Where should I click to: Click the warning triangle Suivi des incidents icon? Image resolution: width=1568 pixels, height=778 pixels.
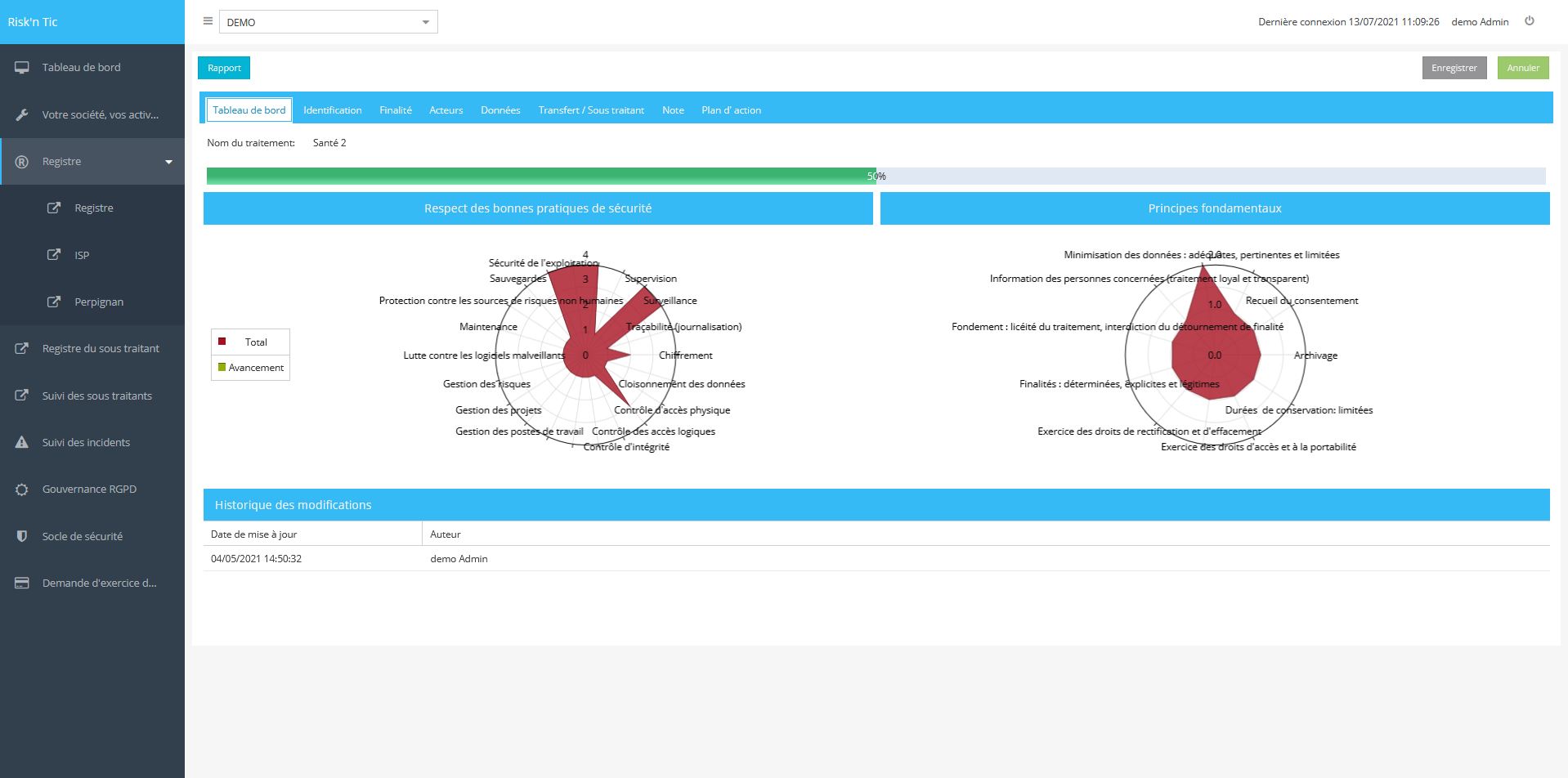(x=22, y=442)
